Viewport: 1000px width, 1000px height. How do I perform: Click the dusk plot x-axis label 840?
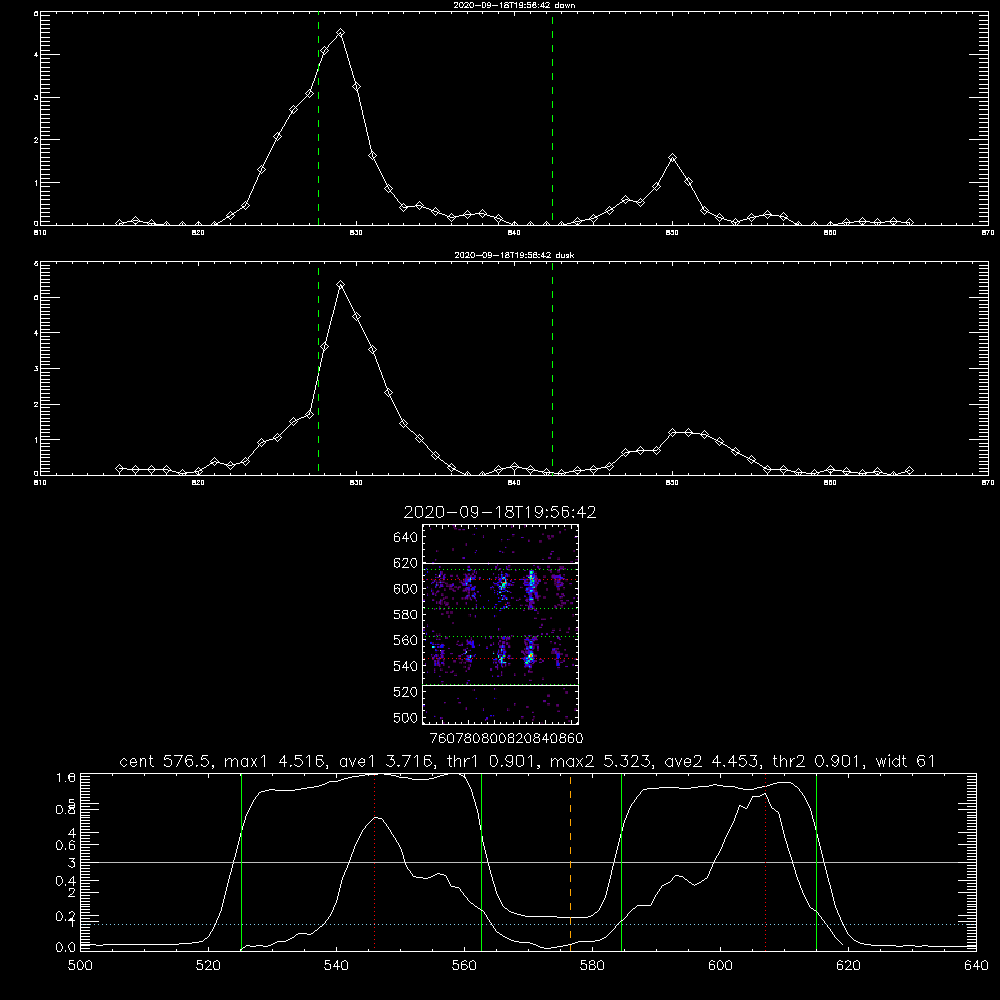pyautogui.click(x=514, y=483)
